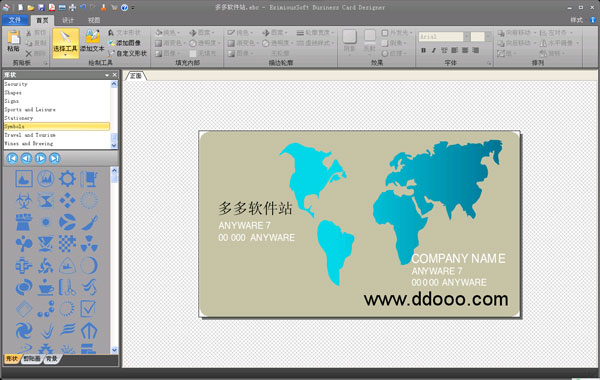Pick the hourglass symbol shape
Image resolution: width=600 pixels, height=380 pixels.
(x=46, y=201)
